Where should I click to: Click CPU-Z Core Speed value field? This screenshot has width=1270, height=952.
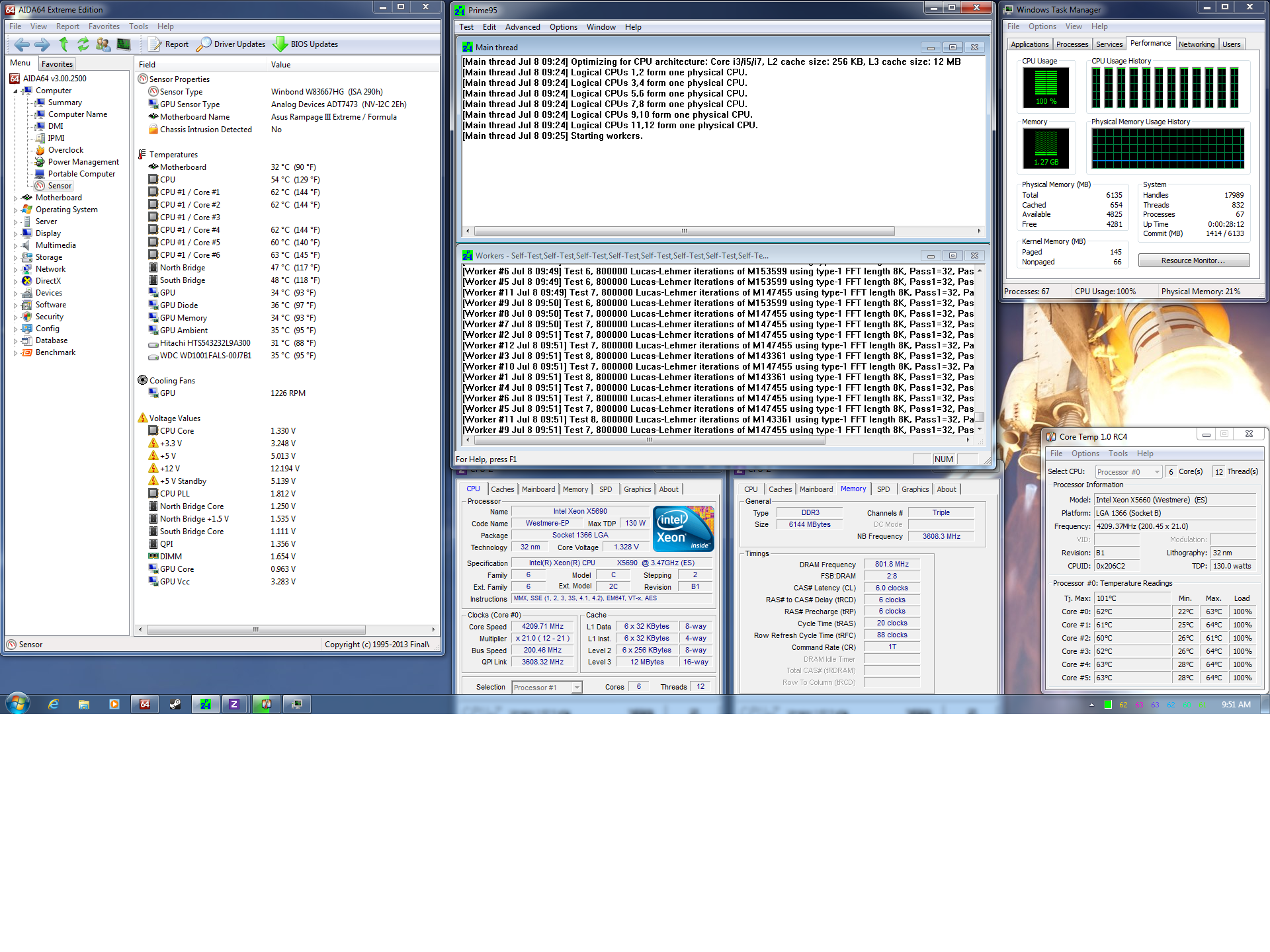(x=542, y=627)
